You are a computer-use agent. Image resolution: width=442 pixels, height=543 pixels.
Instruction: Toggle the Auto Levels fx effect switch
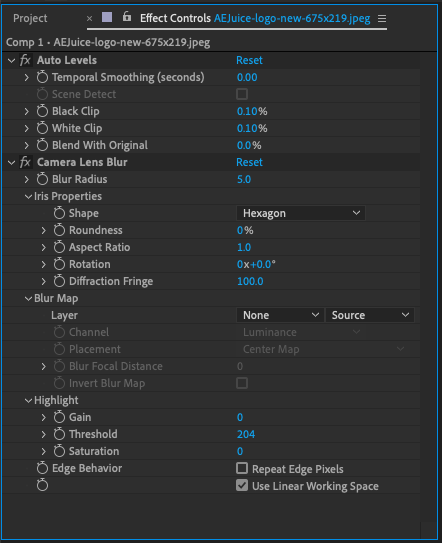click(25, 60)
